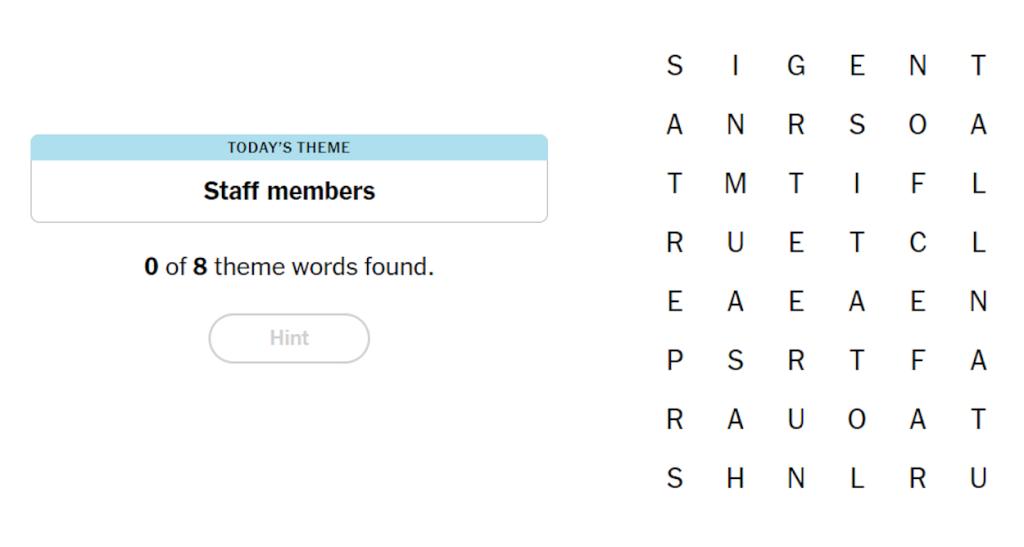Tap the letter C in the grid
This screenshot has height=547, width=1024.
point(918,243)
